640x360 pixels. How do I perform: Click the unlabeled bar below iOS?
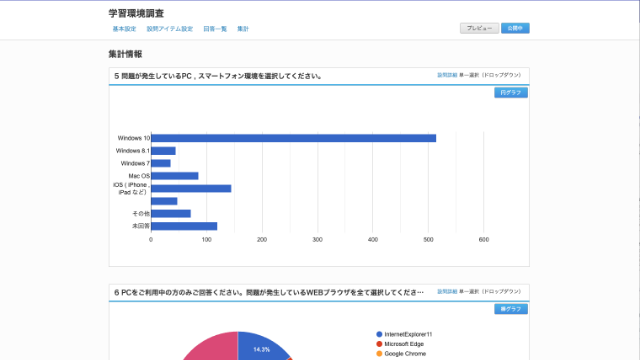point(164,201)
